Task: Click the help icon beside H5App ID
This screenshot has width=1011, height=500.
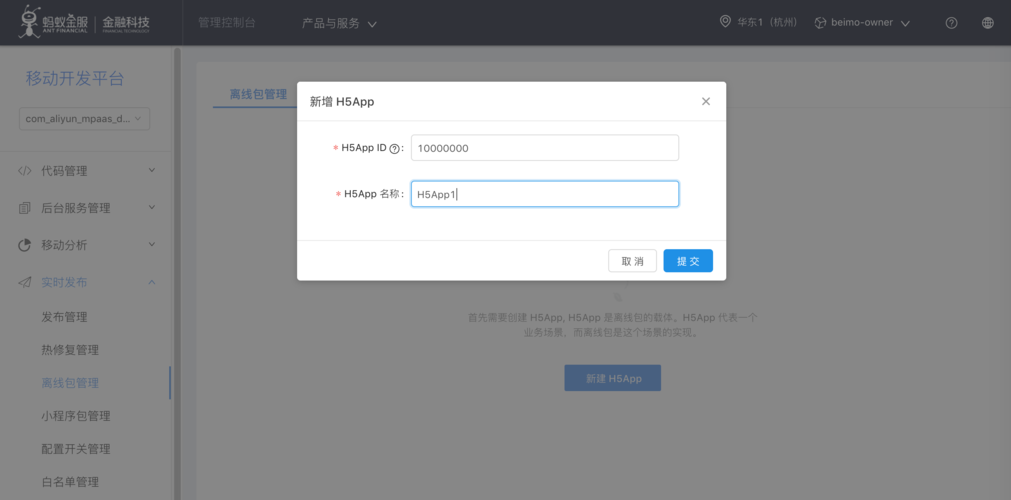Action: 394,149
